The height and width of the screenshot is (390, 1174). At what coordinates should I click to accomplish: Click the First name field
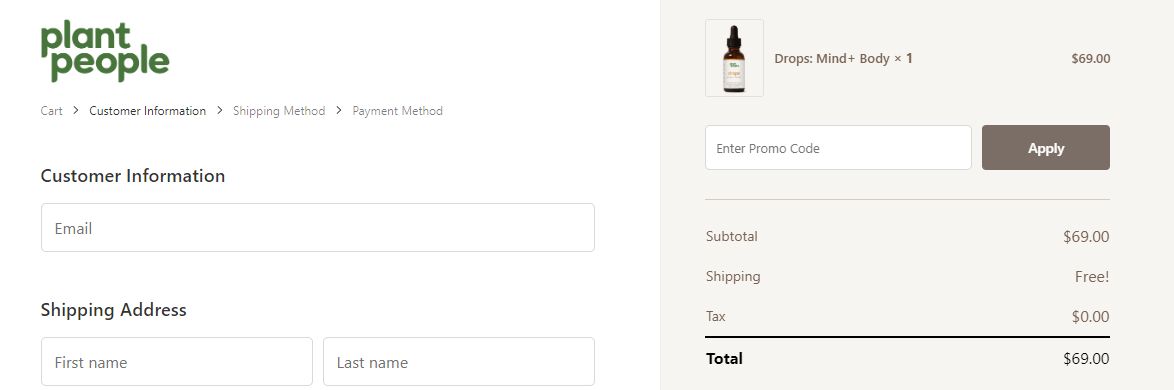coord(177,362)
